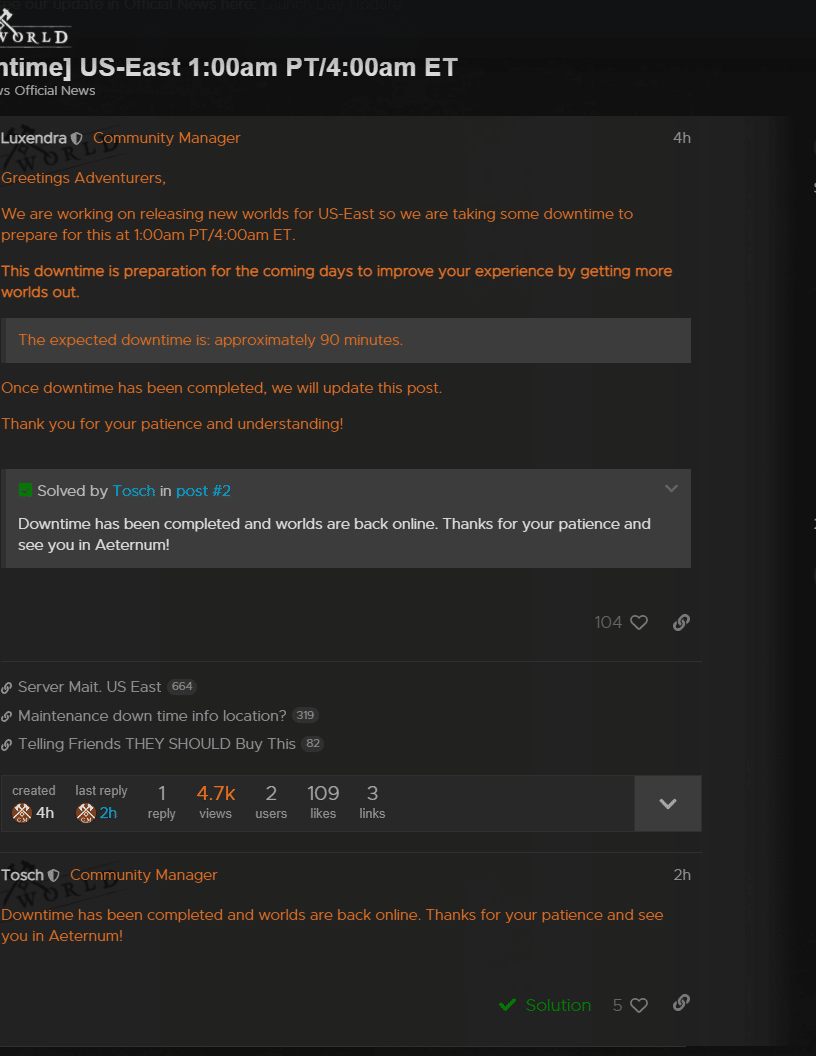Open Telling Friends THEY SHOULD Buy This topic
The width and height of the screenshot is (816, 1056).
[x=157, y=744]
